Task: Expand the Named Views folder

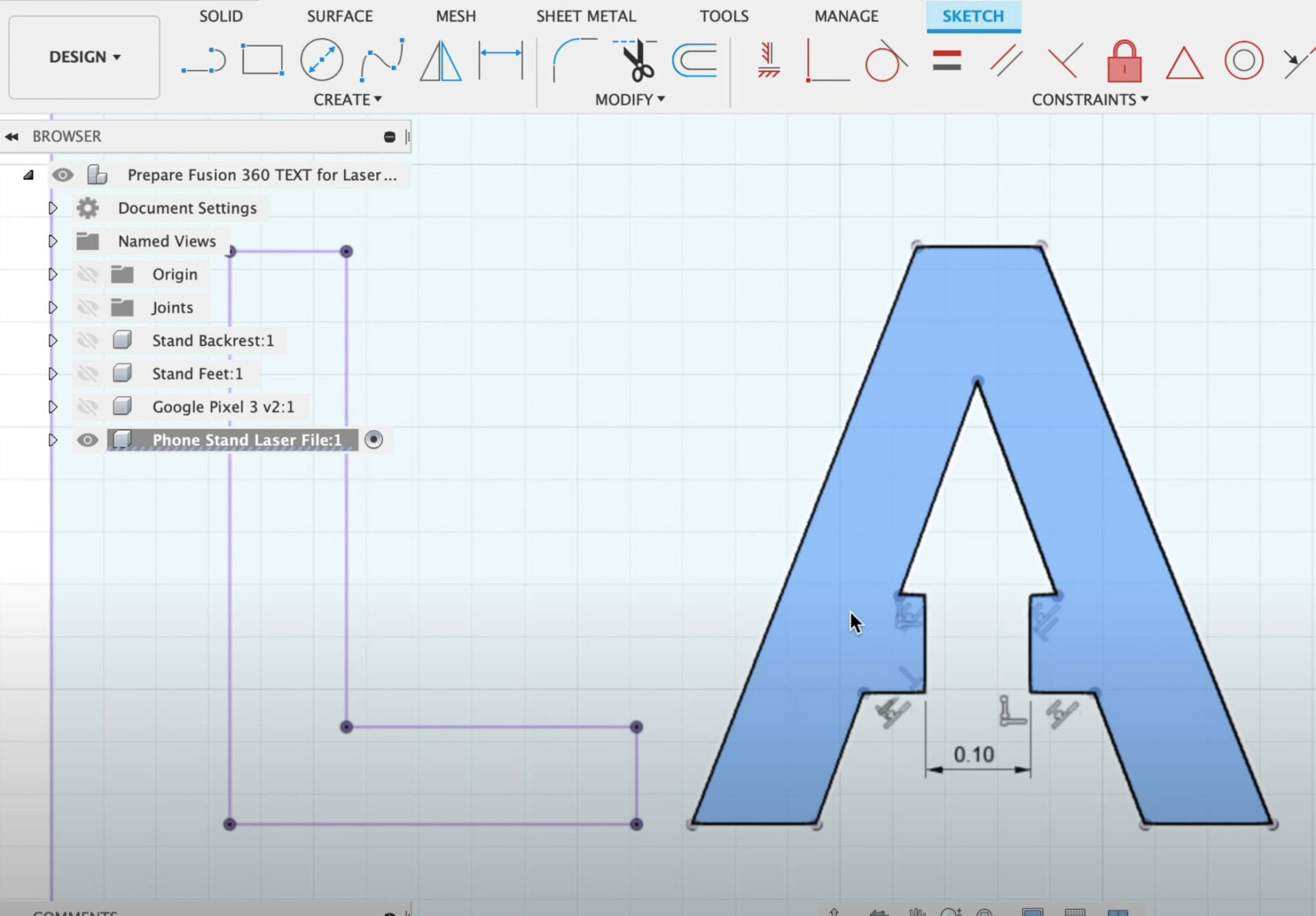Action: 53,240
